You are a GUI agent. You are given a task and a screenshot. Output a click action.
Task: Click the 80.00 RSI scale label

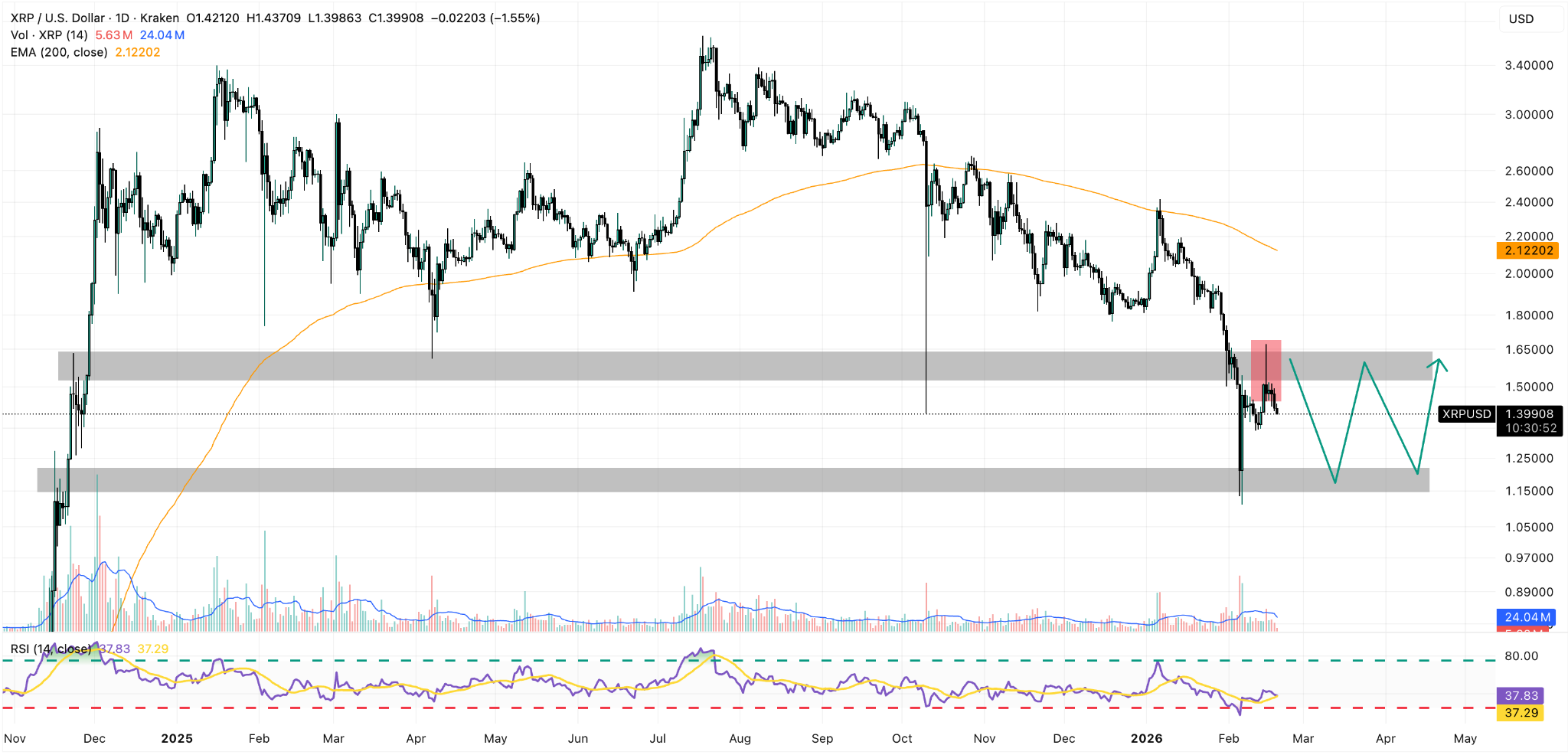click(1521, 656)
